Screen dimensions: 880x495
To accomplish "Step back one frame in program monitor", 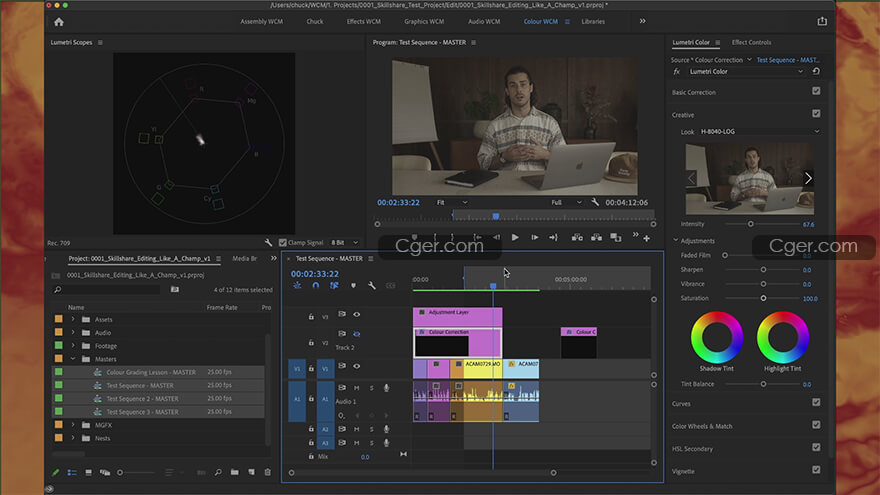I will point(496,237).
